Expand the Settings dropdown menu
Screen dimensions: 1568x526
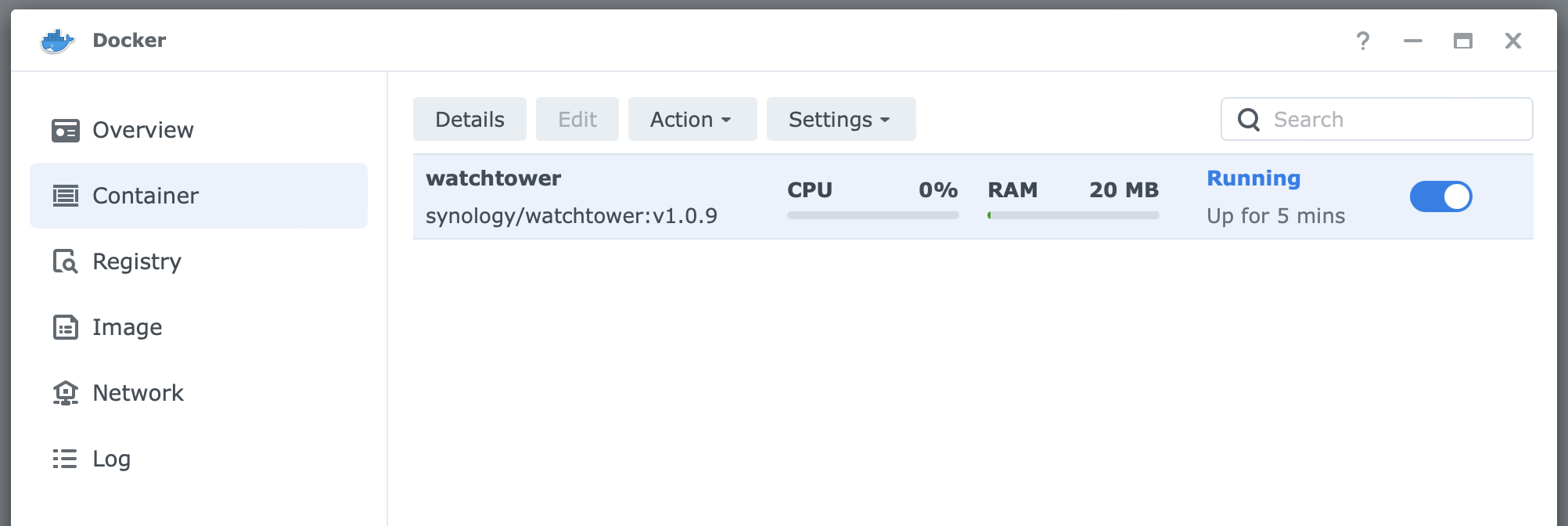(x=841, y=119)
